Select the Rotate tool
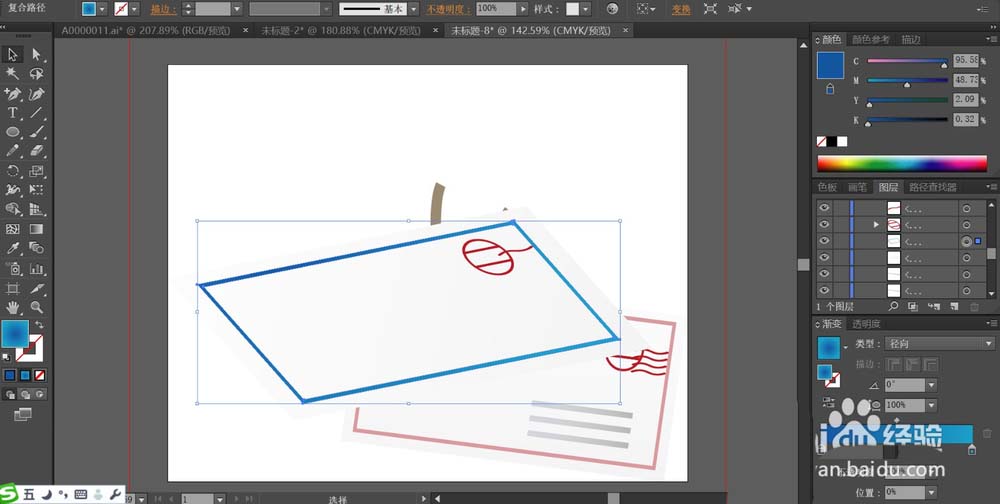The height and width of the screenshot is (504, 1000). pos(13,171)
